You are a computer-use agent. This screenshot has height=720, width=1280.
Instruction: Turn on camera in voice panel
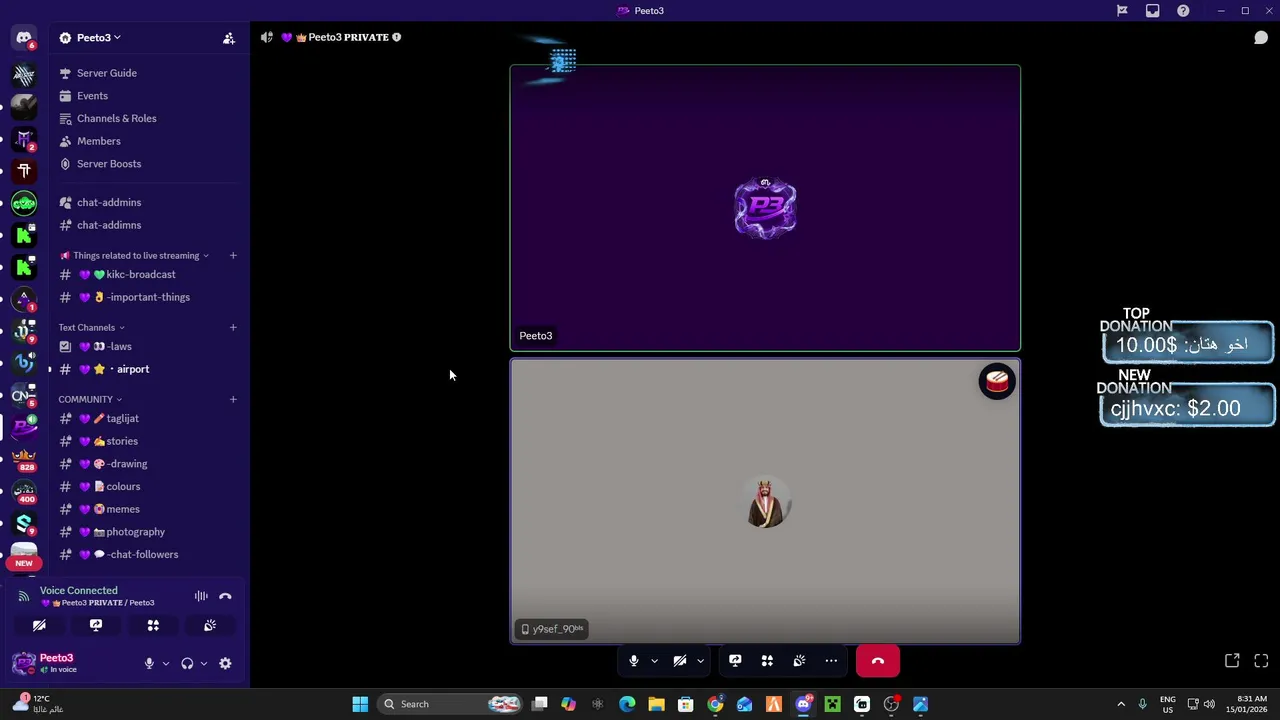[x=39, y=625]
